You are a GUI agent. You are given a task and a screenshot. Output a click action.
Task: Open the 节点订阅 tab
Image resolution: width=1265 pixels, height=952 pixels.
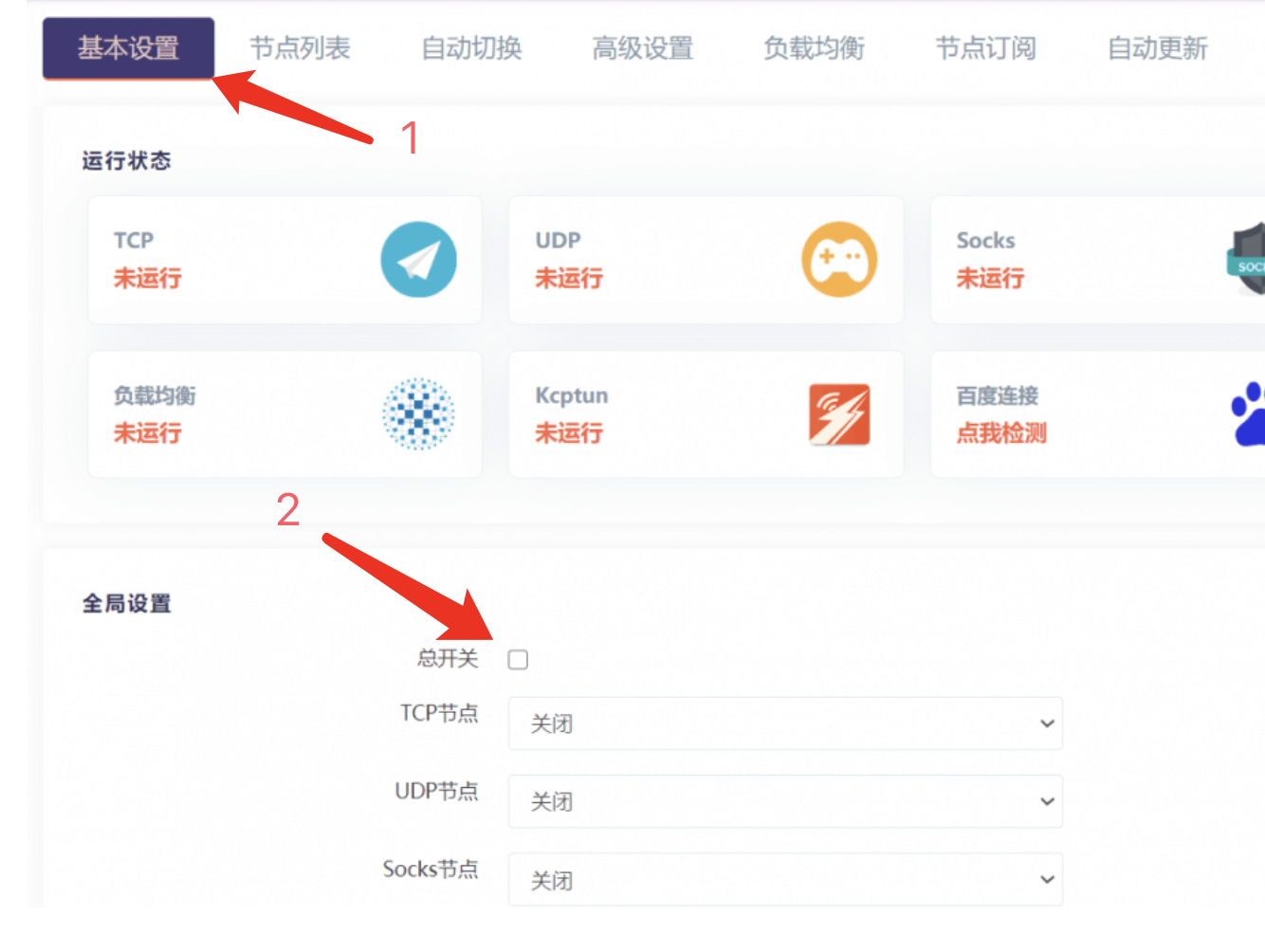coord(985,48)
